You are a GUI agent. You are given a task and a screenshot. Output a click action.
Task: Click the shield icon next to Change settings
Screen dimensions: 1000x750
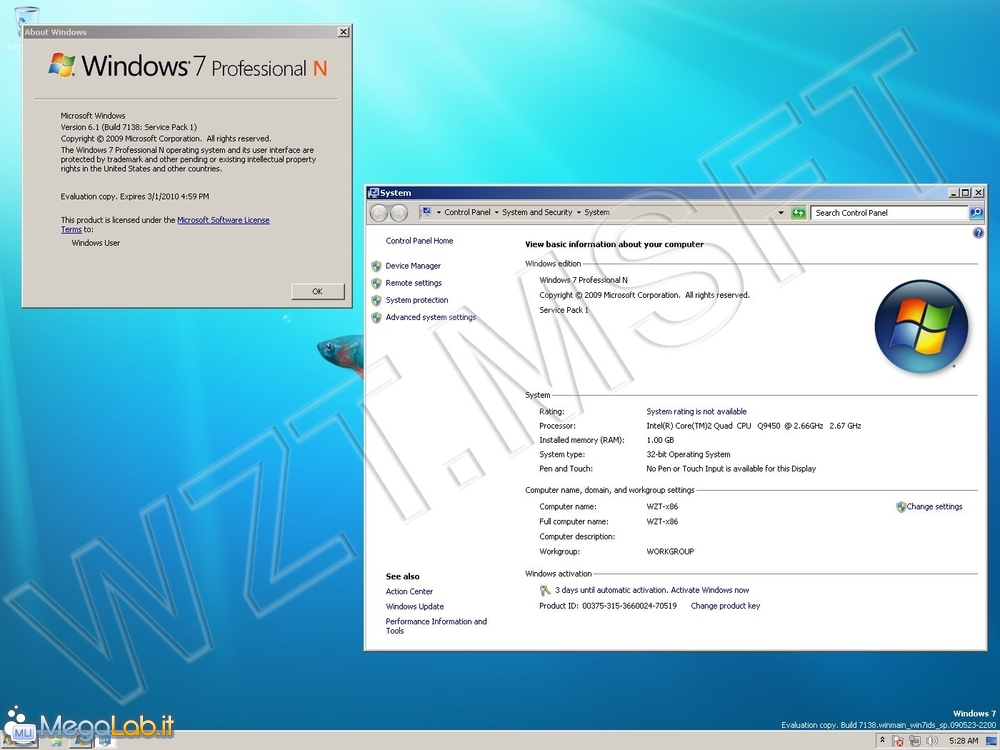pyautogui.click(x=901, y=507)
